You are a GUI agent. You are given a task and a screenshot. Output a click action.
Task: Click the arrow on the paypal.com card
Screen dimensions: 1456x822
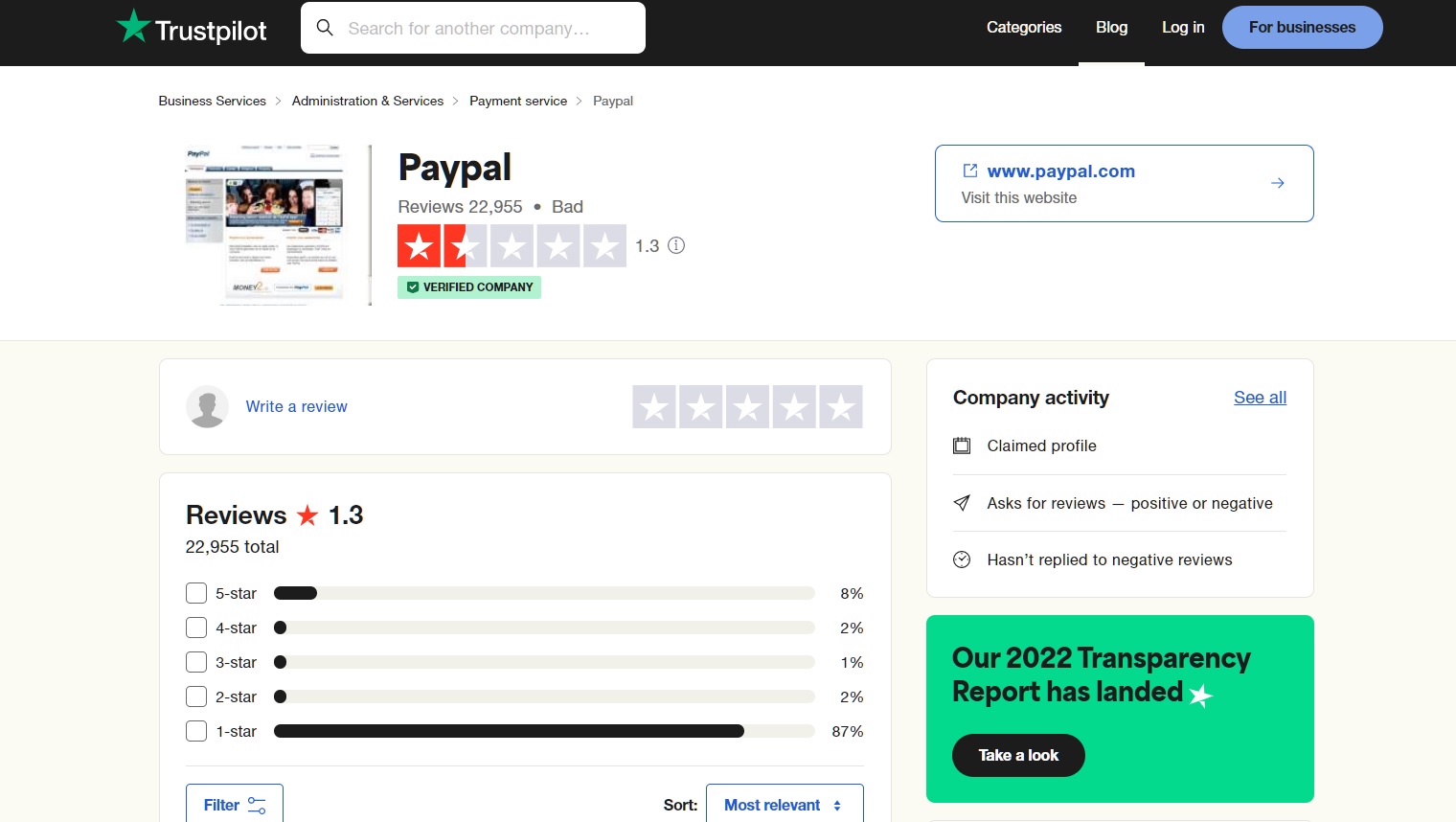tap(1277, 183)
